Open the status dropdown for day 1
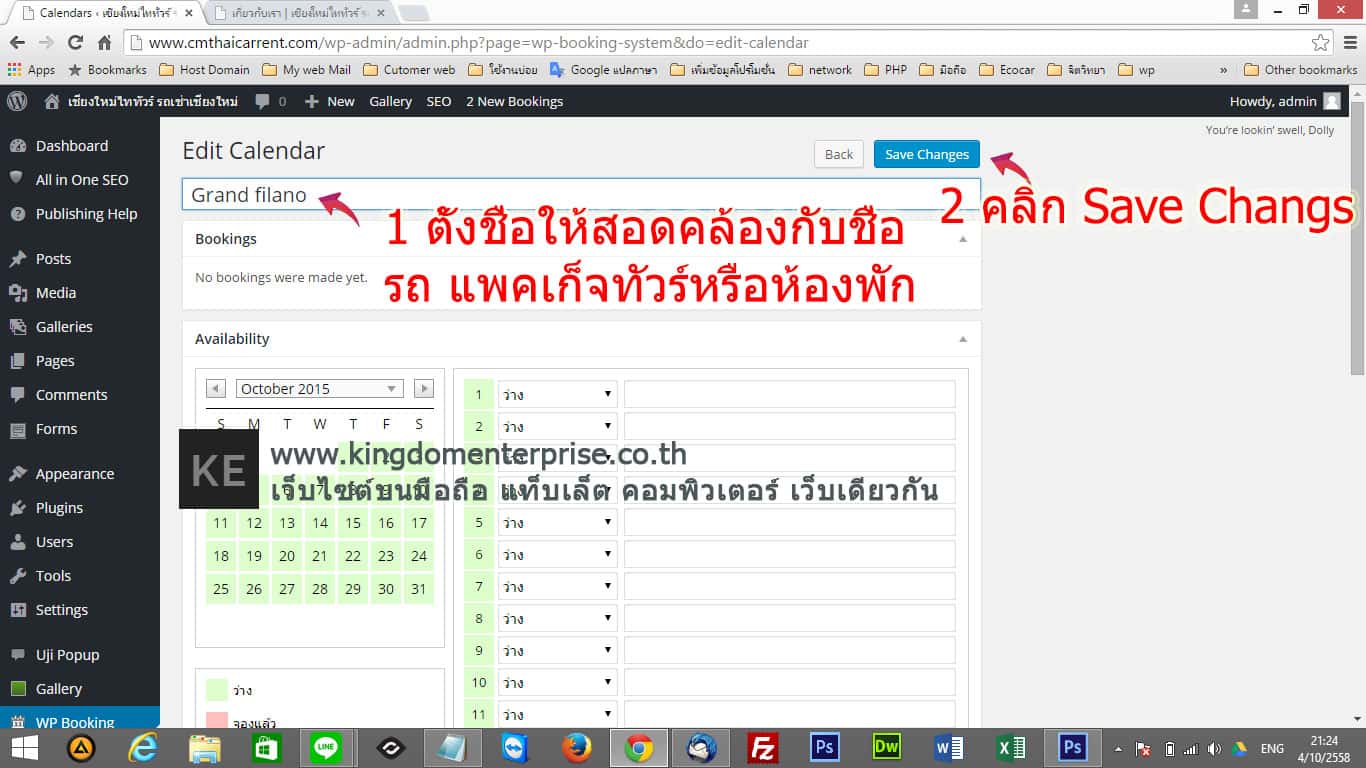 pos(557,394)
